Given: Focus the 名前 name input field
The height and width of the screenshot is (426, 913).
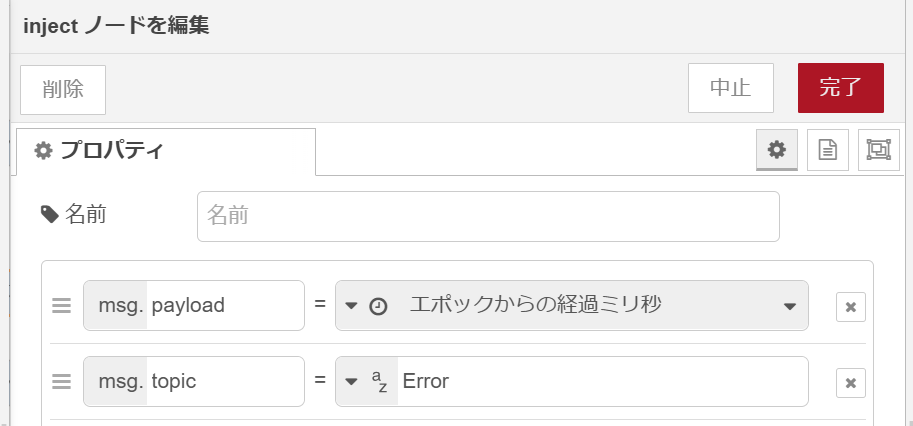Looking at the screenshot, I should 488,216.
